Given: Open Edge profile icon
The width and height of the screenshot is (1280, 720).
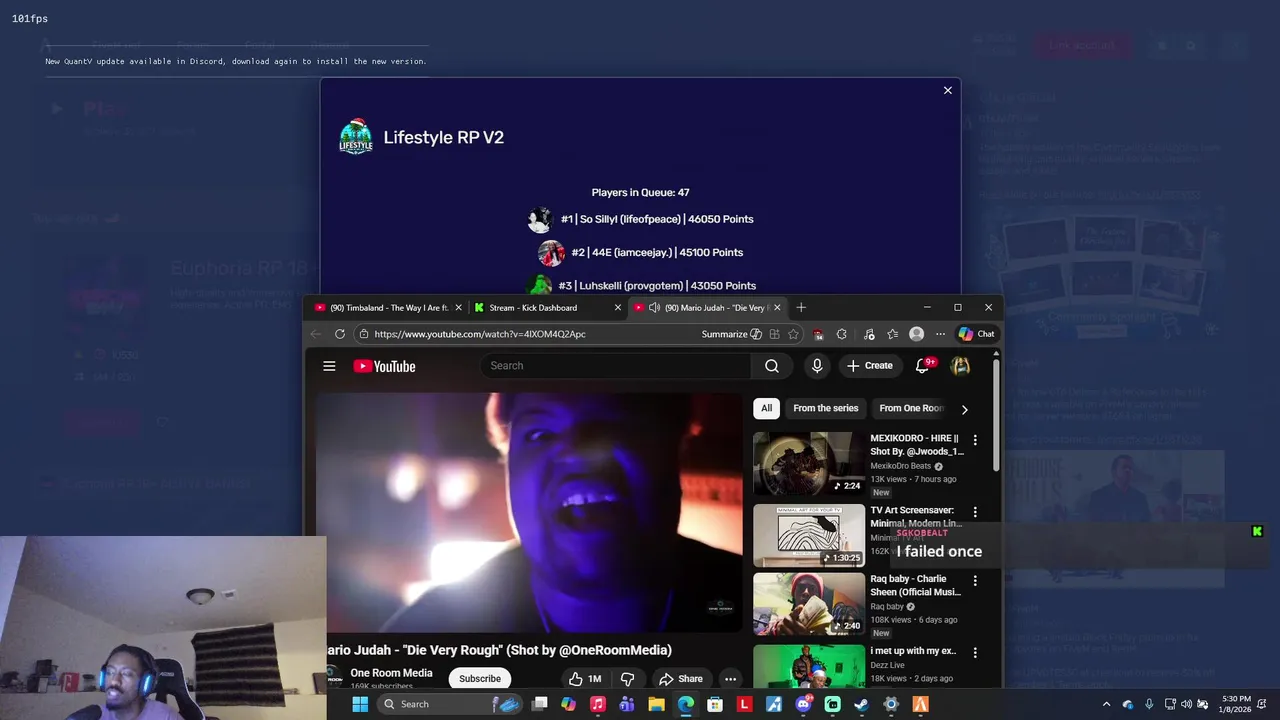Looking at the screenshot, I should [916, 334].
